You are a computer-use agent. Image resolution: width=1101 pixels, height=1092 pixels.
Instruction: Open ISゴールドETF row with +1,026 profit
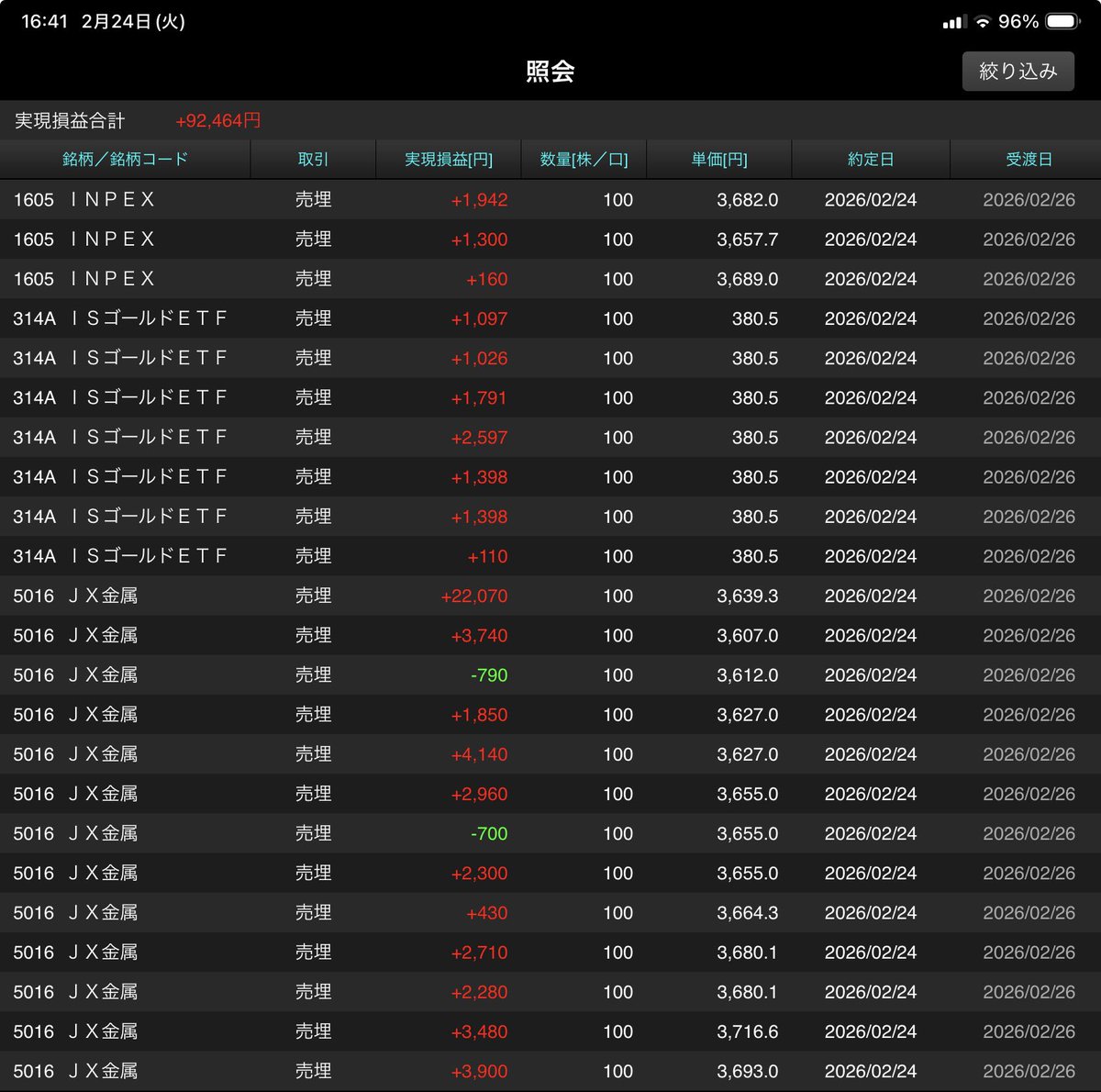[550, 358]
